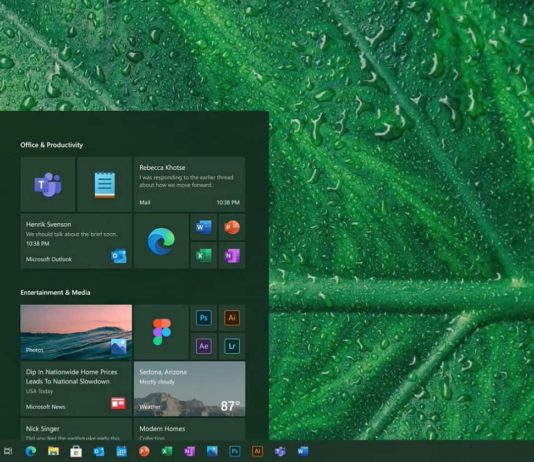Screen dimensions: 534x462
Task: Launch Edge from the taskbar
Action: (31, 451)
